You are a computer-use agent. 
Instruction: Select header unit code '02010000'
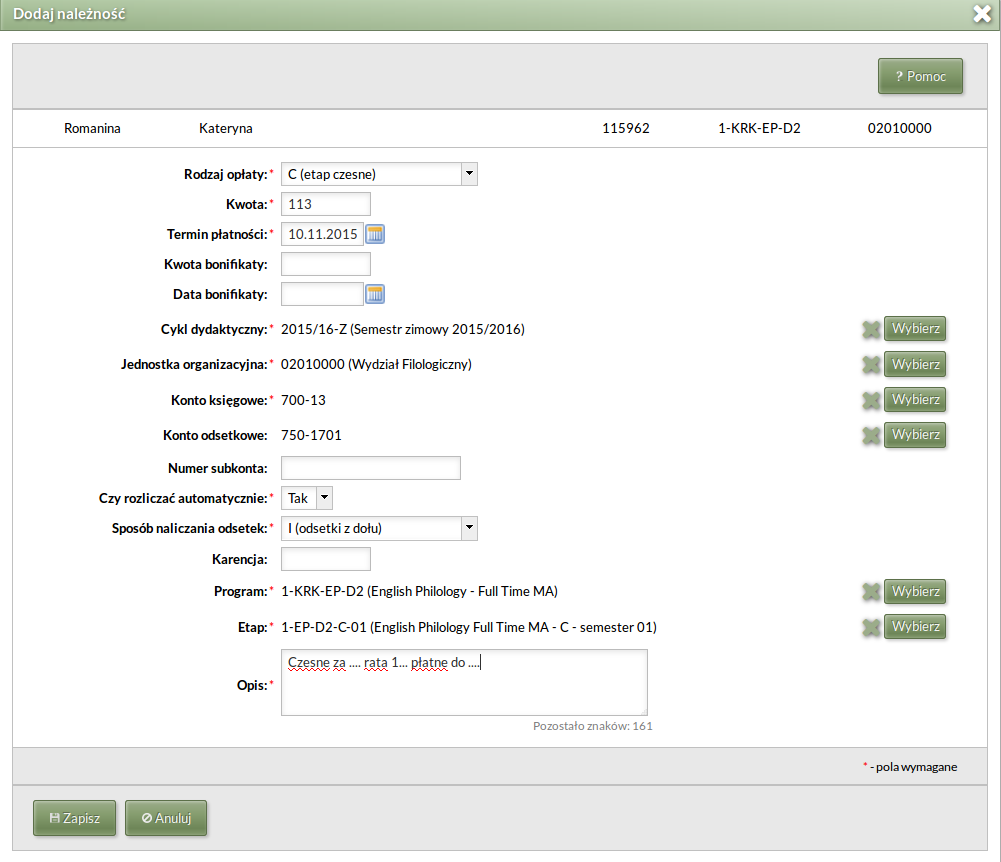tap(899, 128)
